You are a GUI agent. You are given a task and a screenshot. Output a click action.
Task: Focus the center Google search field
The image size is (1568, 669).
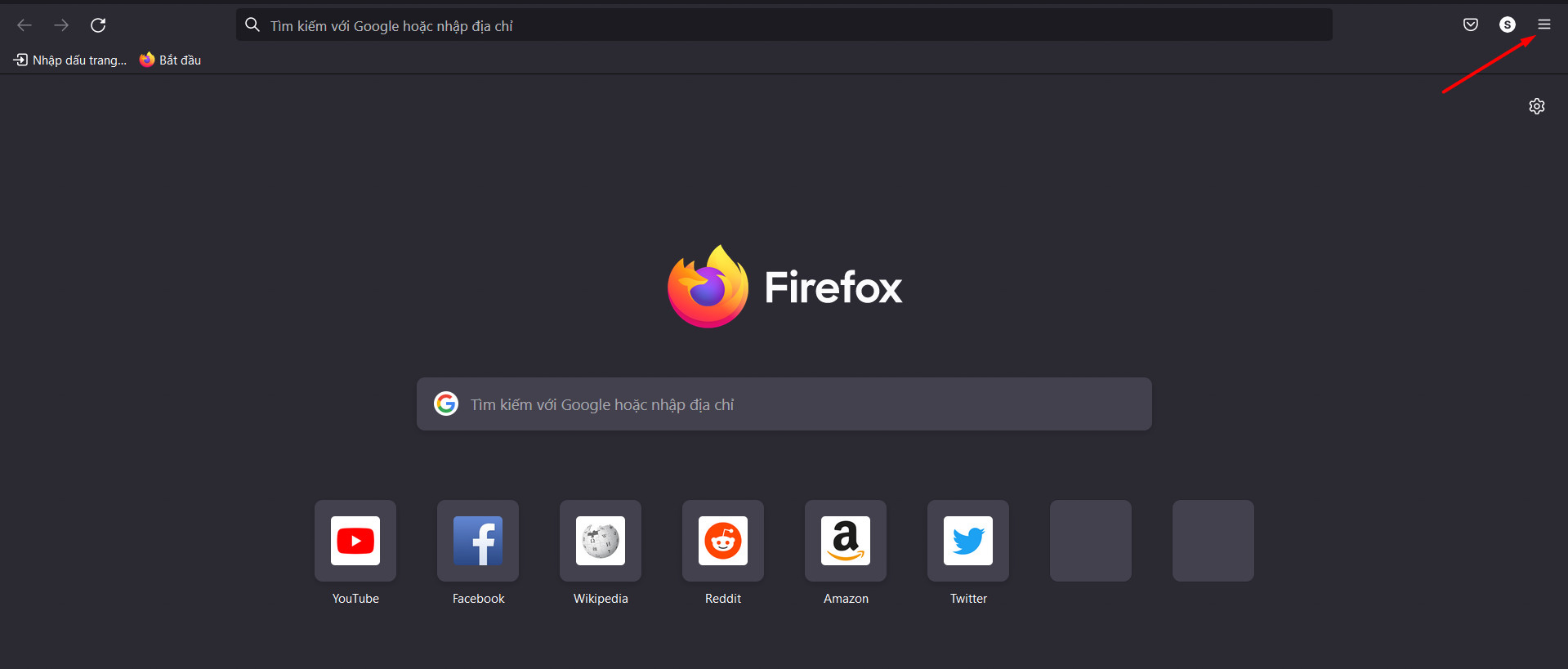784,404
